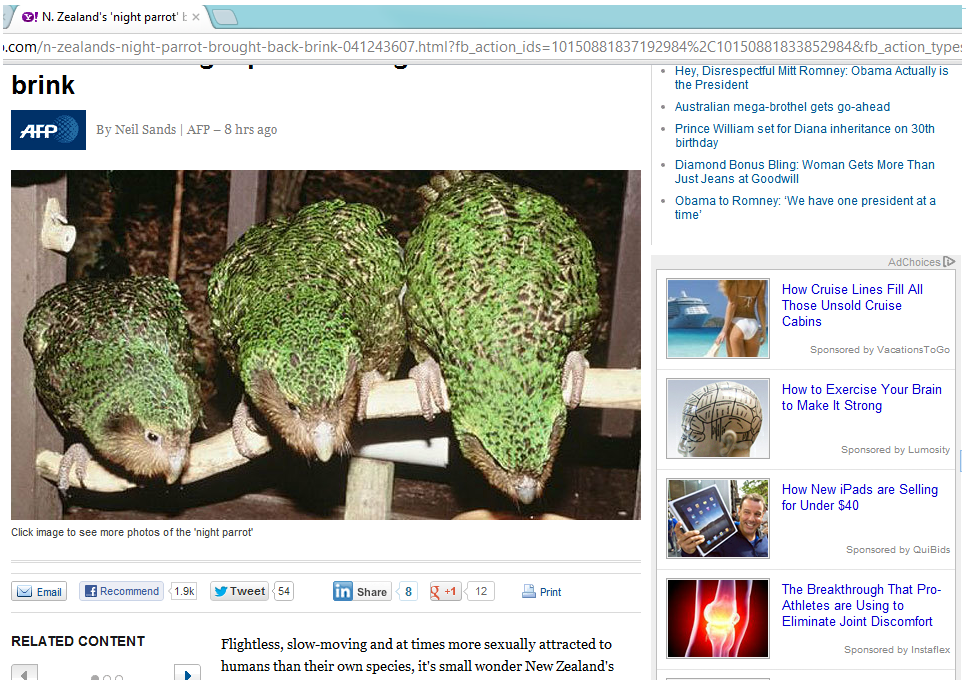966x684 pixels.
Task: Click the Email envelope icon
Action: pos(25,592)
